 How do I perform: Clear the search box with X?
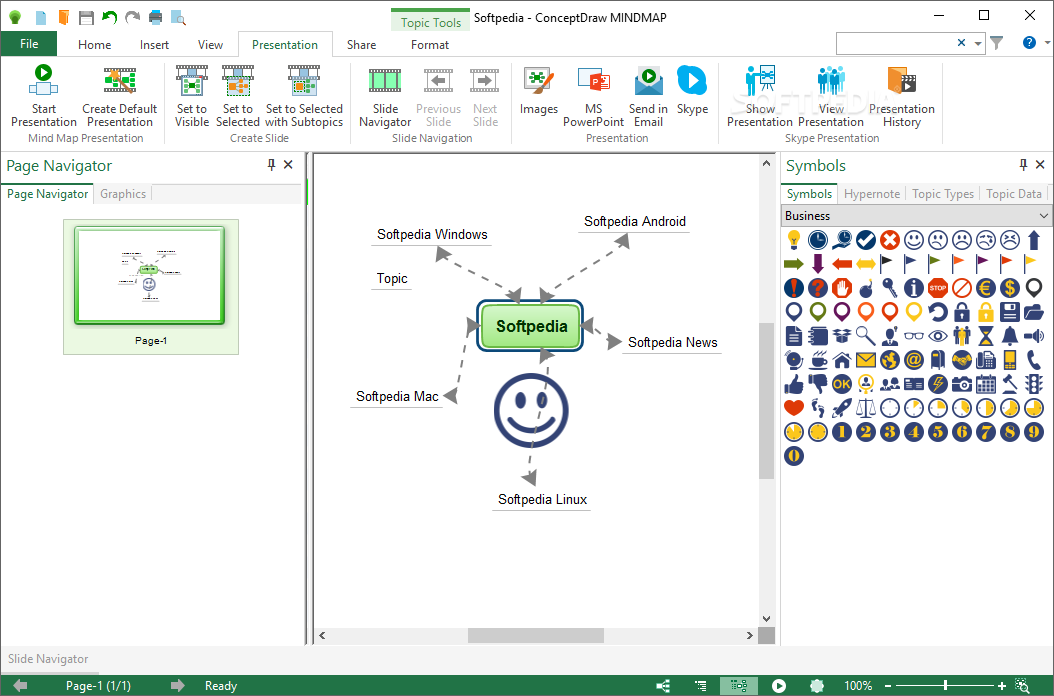961,42
